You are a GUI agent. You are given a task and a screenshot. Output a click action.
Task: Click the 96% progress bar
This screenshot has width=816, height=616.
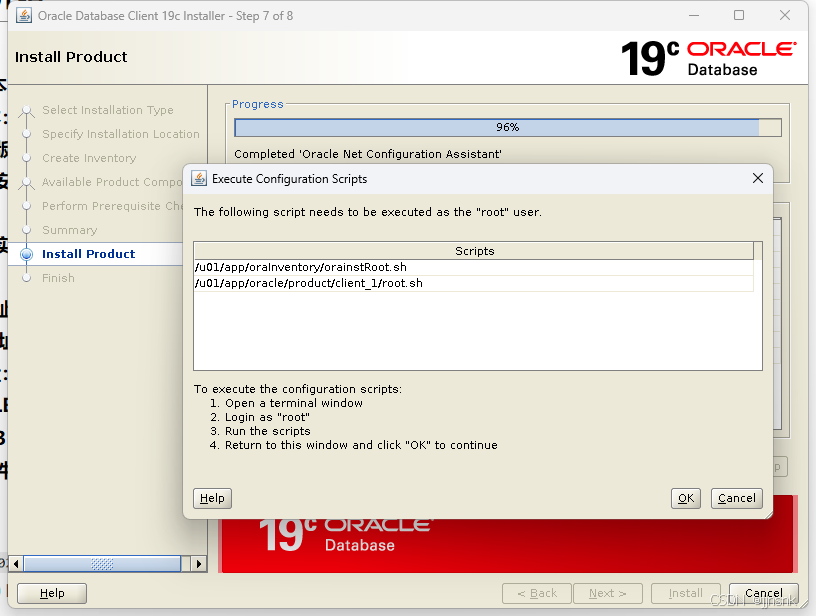coord(507,127)
